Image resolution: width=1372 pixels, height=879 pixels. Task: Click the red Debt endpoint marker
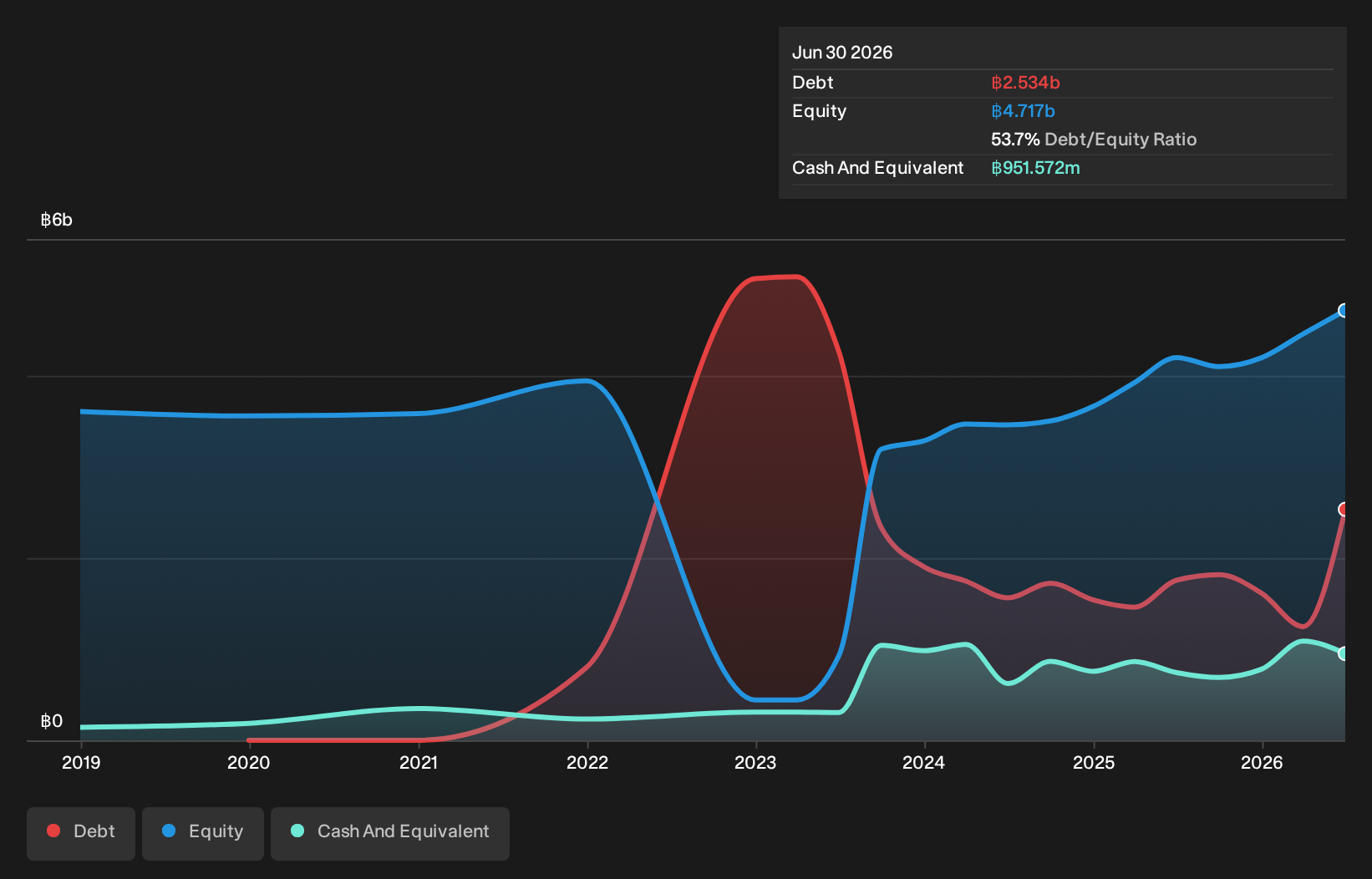(x=1344, y=510)
